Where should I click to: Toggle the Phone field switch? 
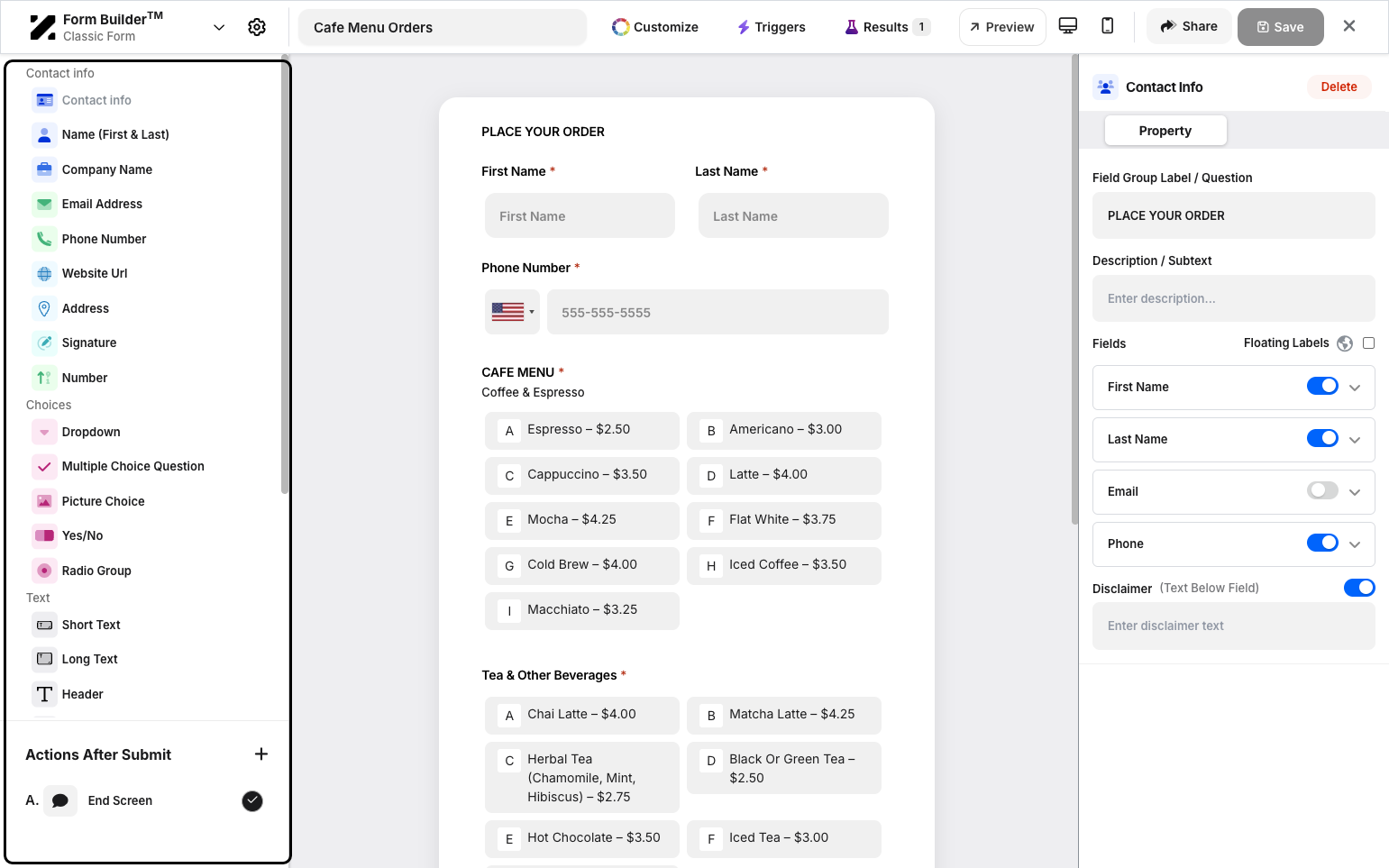point(1322,543)
